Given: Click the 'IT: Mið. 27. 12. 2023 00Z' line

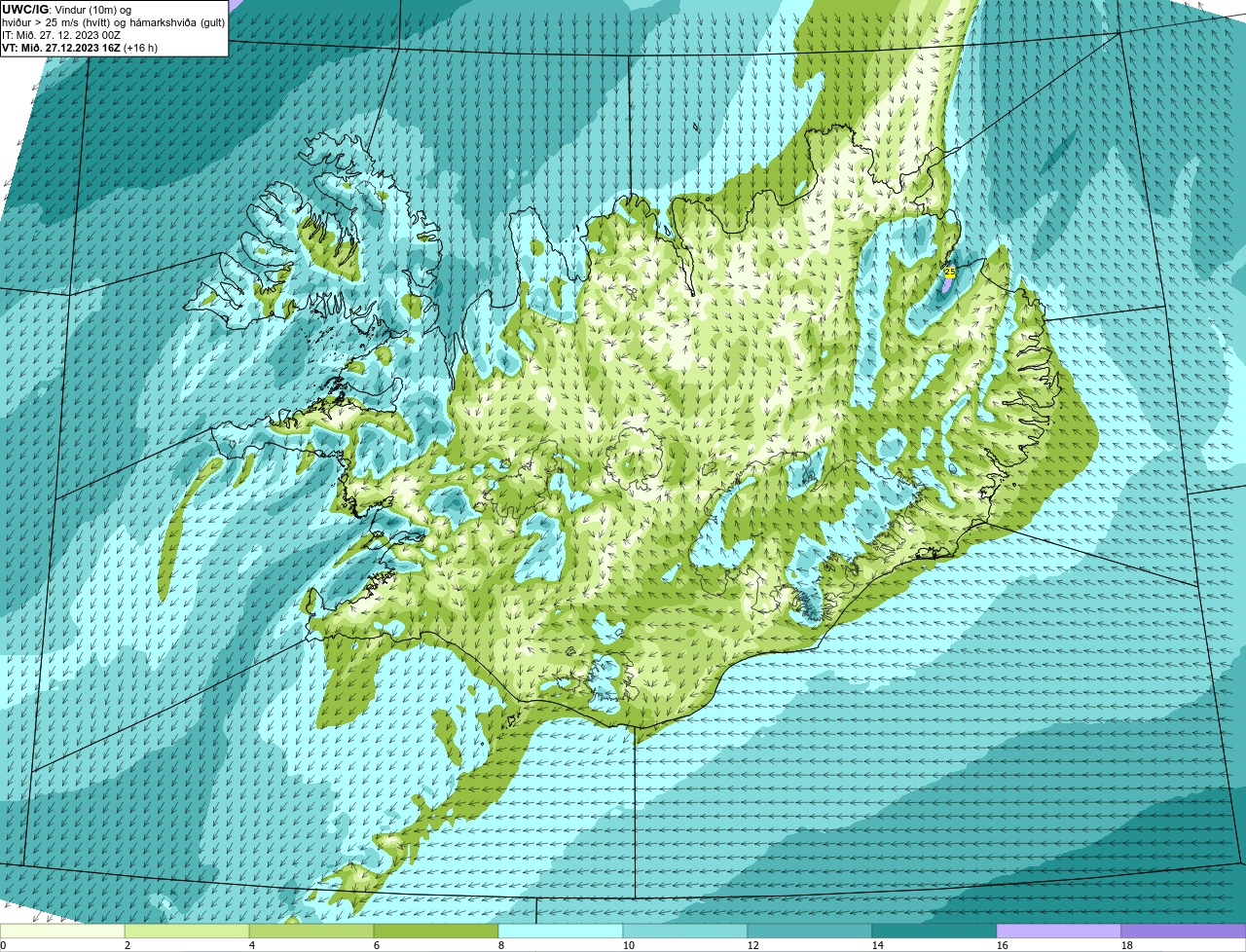Looking at the screenshot, I should (61, 35).
